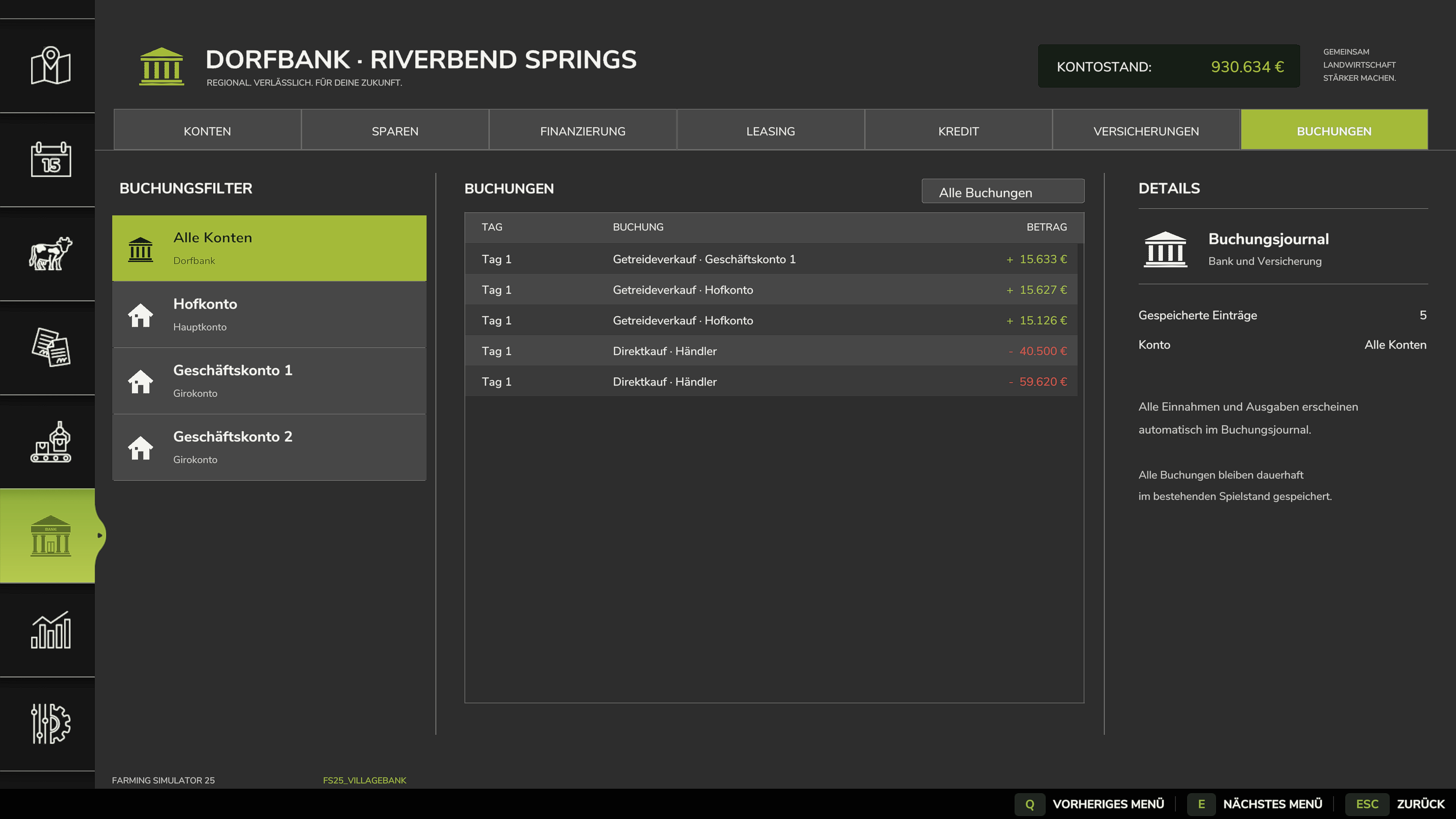Viewport: 1456px width, 819px height.
Task: Click the Getreideverkauf · Geschäftskonto 1 booking row
Action: pyautogui.click(x=771, y=259)
